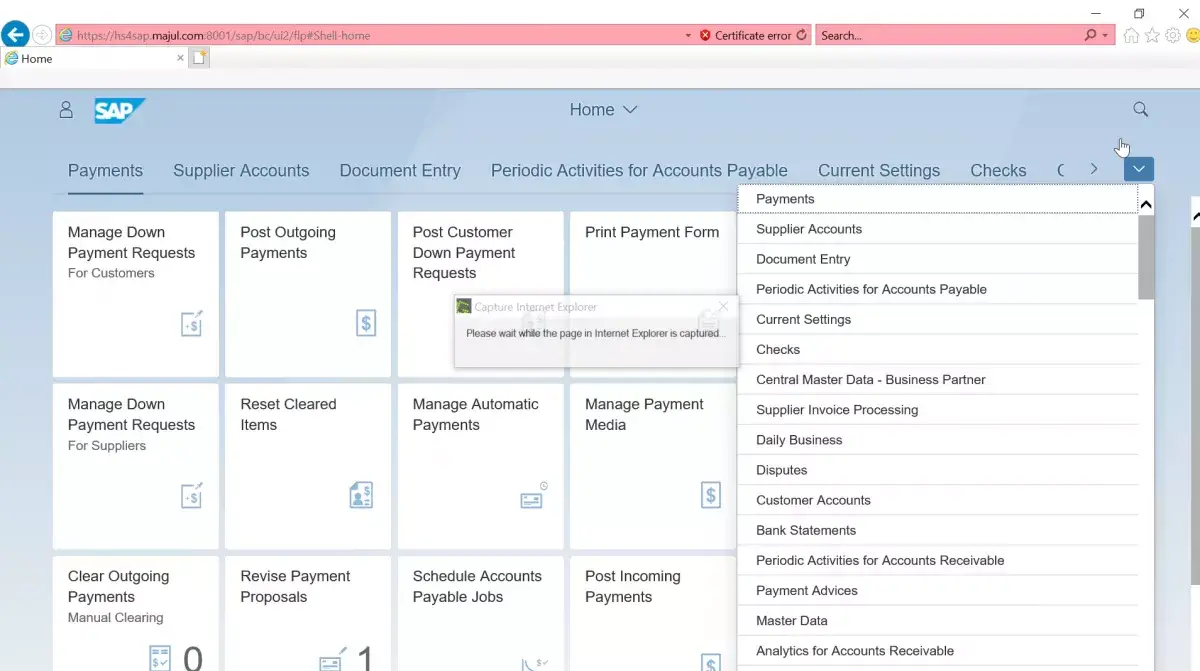
Task: Click icon on Reset Cleared Items tile
Action: coord(361,494)
